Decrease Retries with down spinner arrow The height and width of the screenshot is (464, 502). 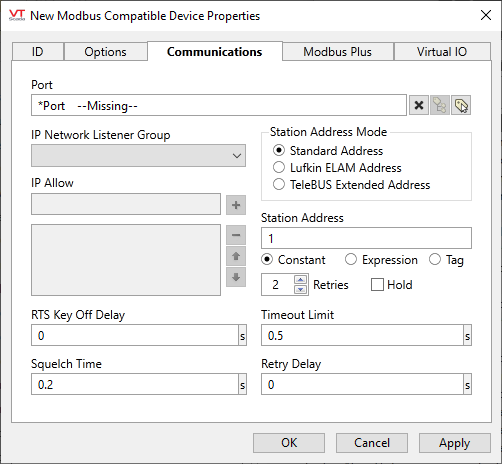pyautogui.click(x=301, y=289)
